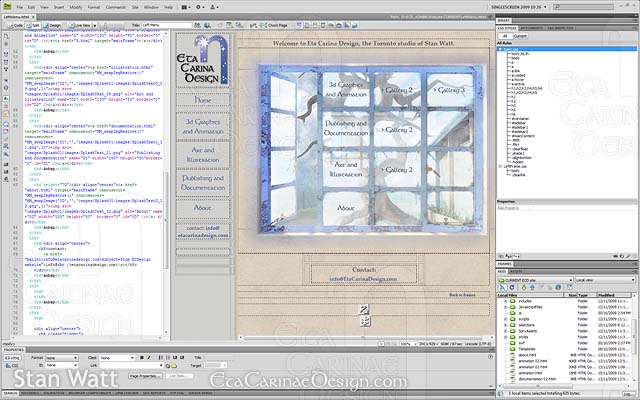Turn on Live View
Viewport: 640px width, 400px height.
pos(82,23)
